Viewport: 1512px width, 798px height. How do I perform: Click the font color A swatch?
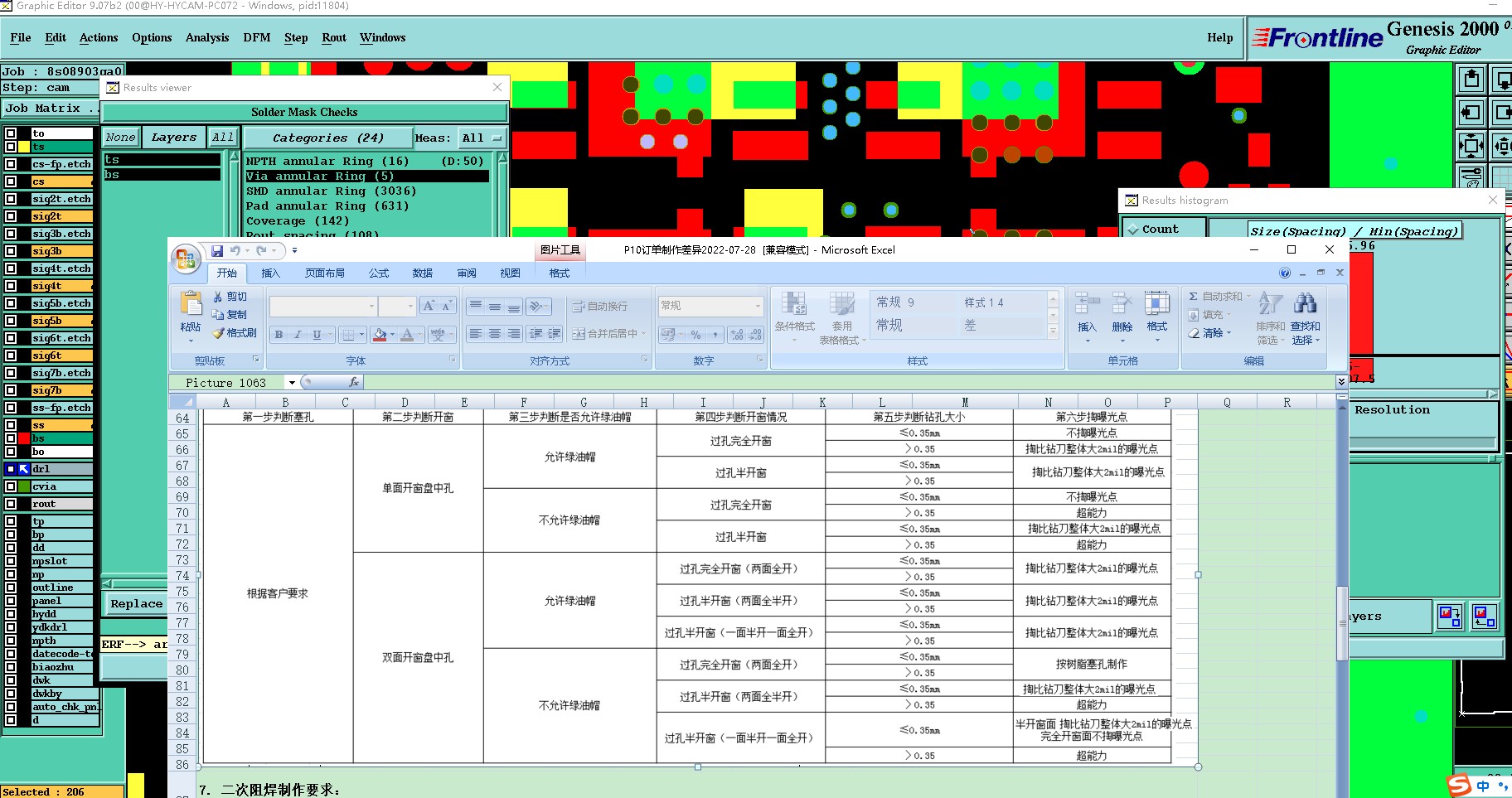point(407,335)
